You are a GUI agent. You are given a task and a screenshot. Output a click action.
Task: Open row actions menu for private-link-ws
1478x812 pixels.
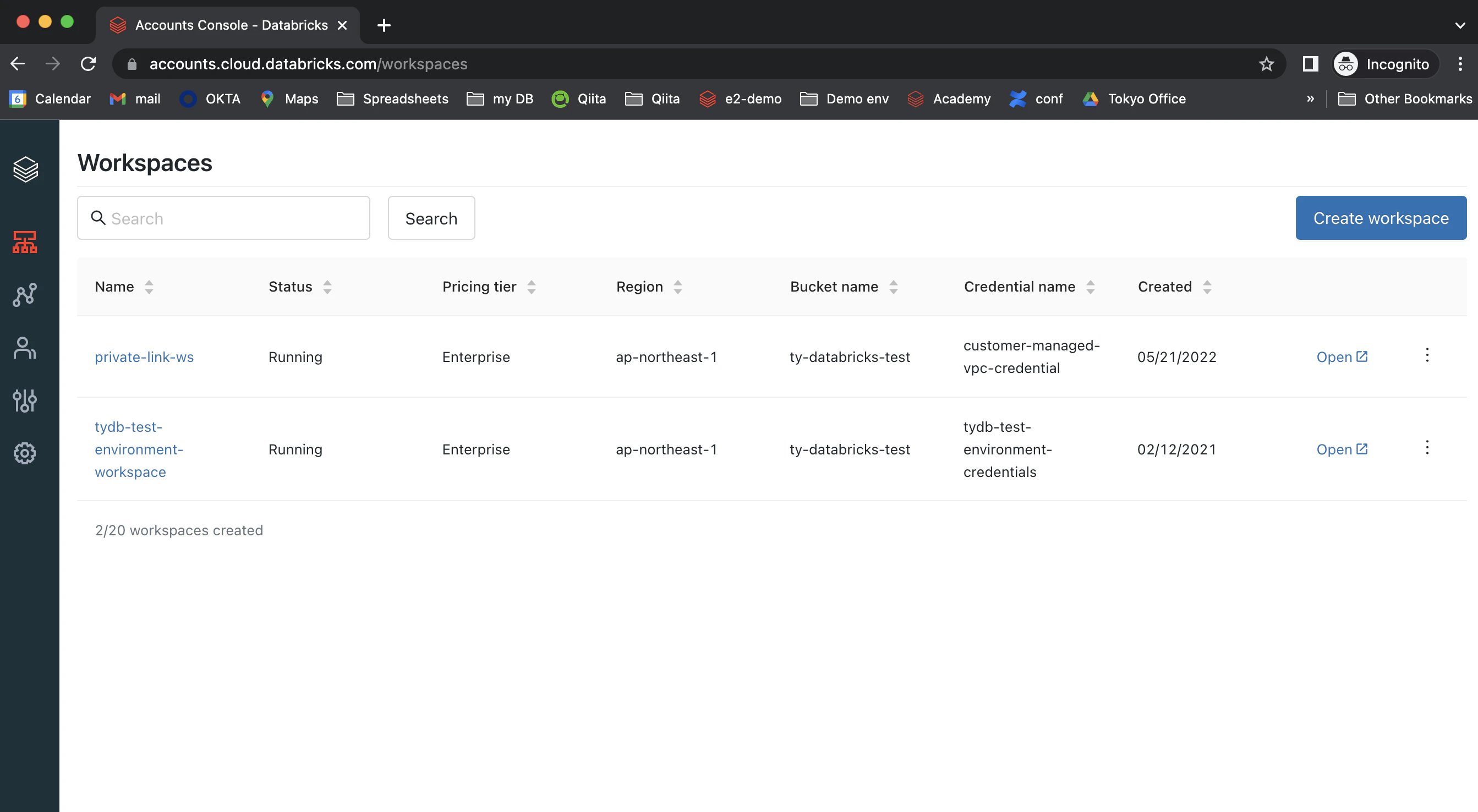(1427, 355)
